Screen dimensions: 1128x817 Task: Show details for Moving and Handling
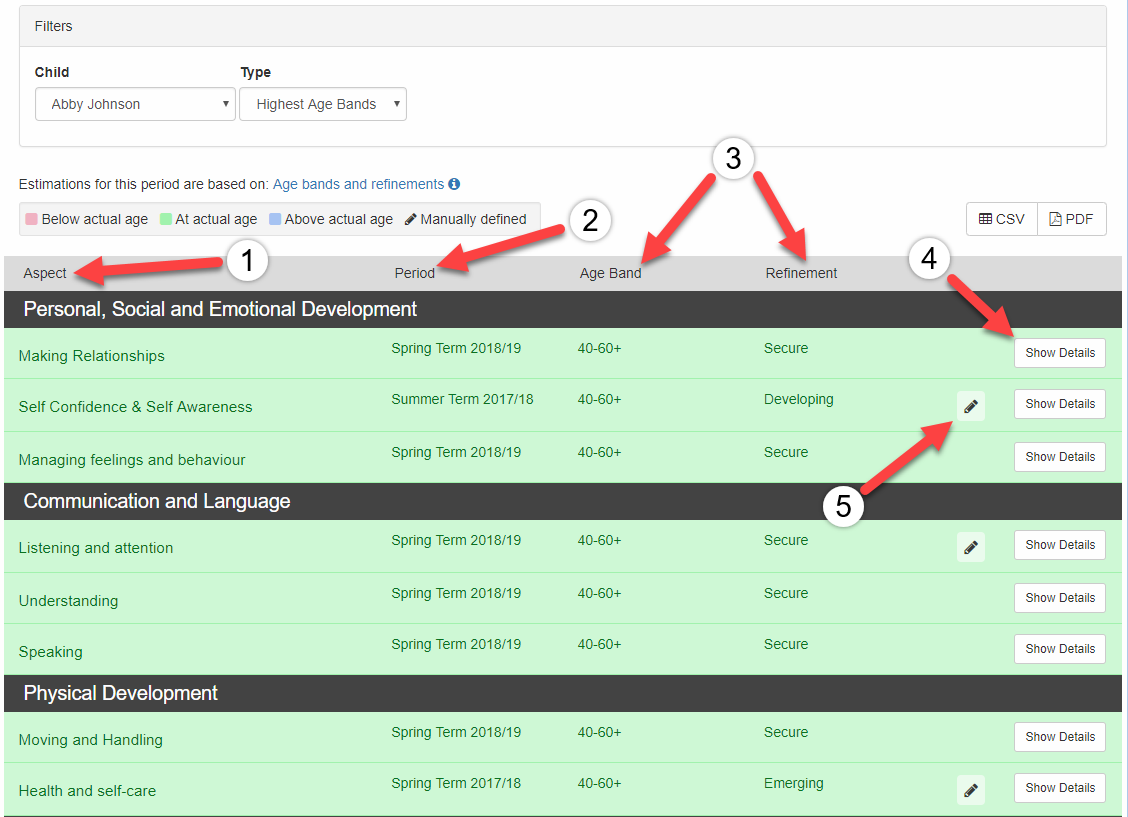[x=1059, y=737]
